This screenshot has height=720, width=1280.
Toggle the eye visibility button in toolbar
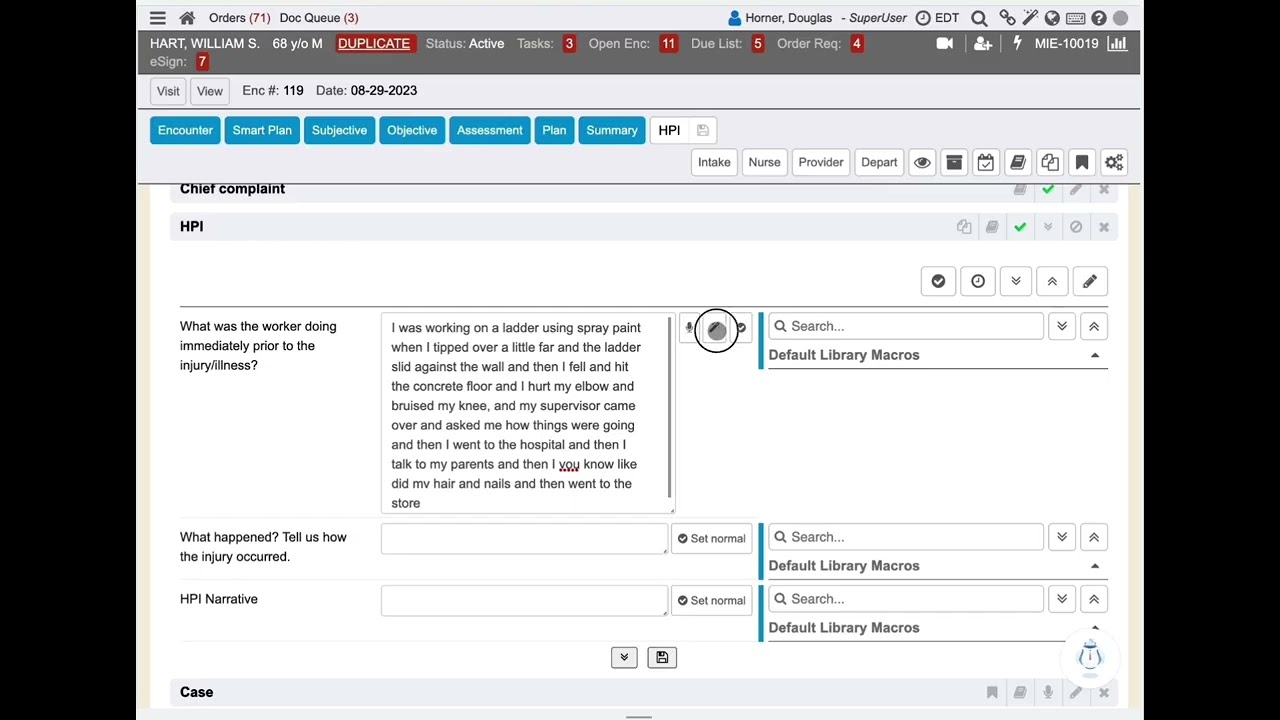tap(922, 162)
